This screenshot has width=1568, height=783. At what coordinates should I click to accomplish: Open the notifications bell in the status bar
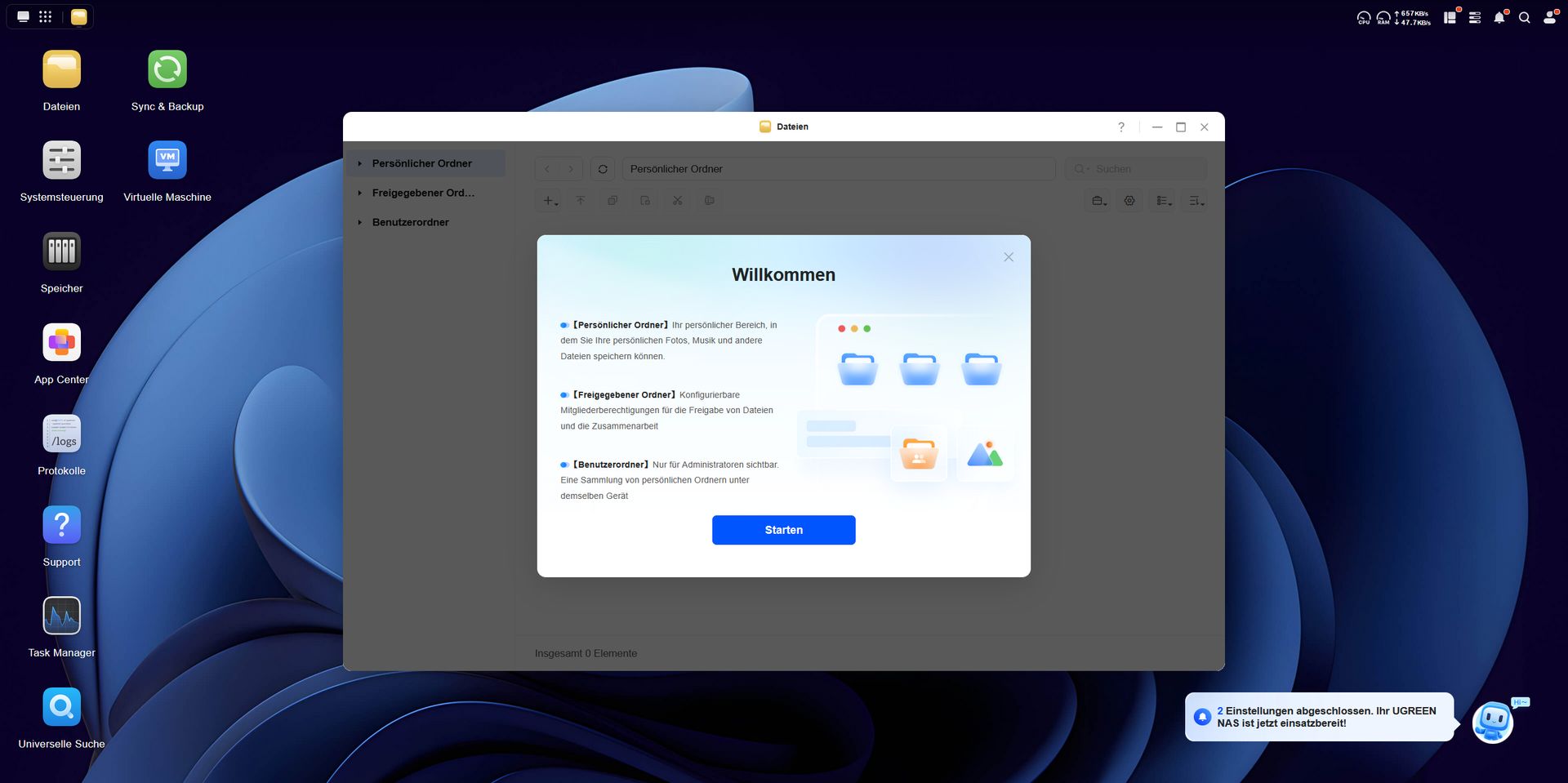click(1499, 16)
